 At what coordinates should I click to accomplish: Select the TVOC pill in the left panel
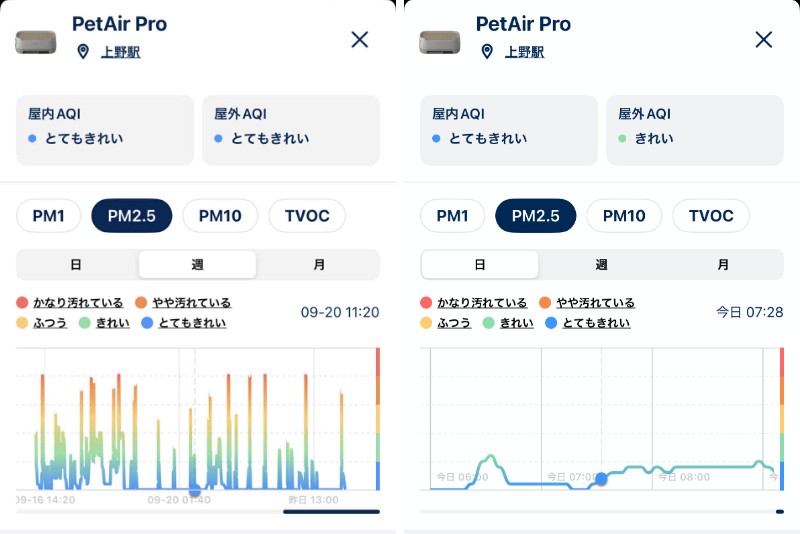tap(307, 216)
